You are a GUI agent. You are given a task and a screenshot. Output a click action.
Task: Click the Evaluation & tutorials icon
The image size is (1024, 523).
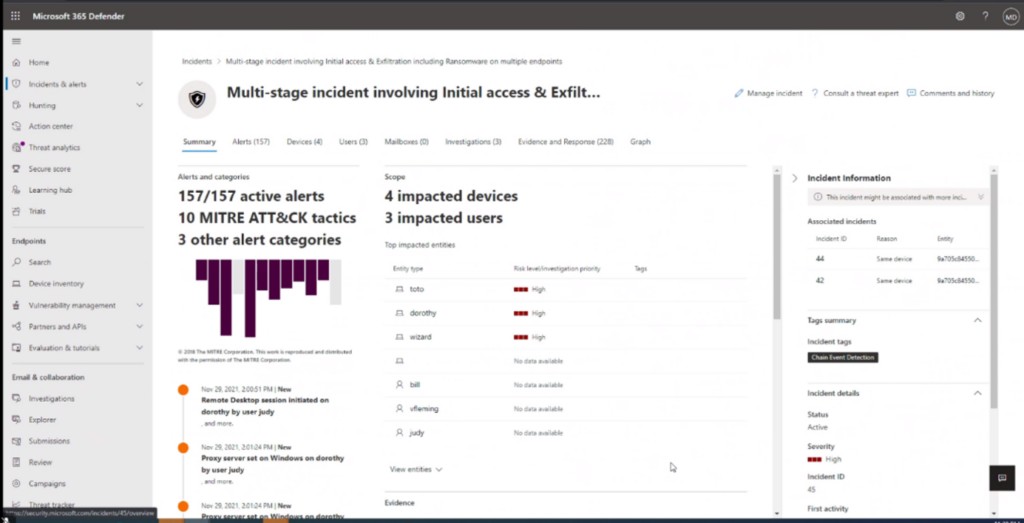16,348
